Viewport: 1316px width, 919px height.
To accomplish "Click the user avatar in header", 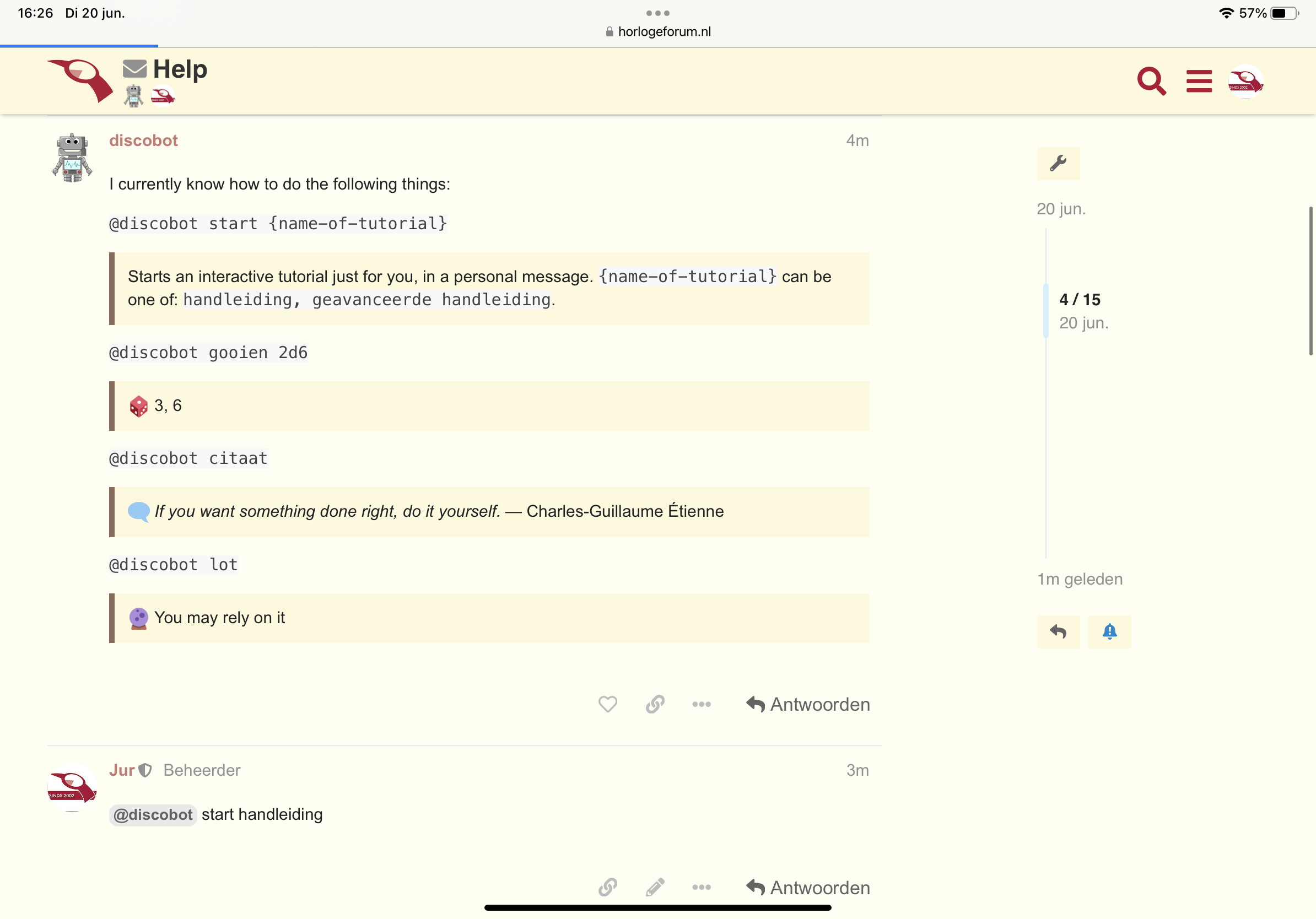I will 1245,81.
